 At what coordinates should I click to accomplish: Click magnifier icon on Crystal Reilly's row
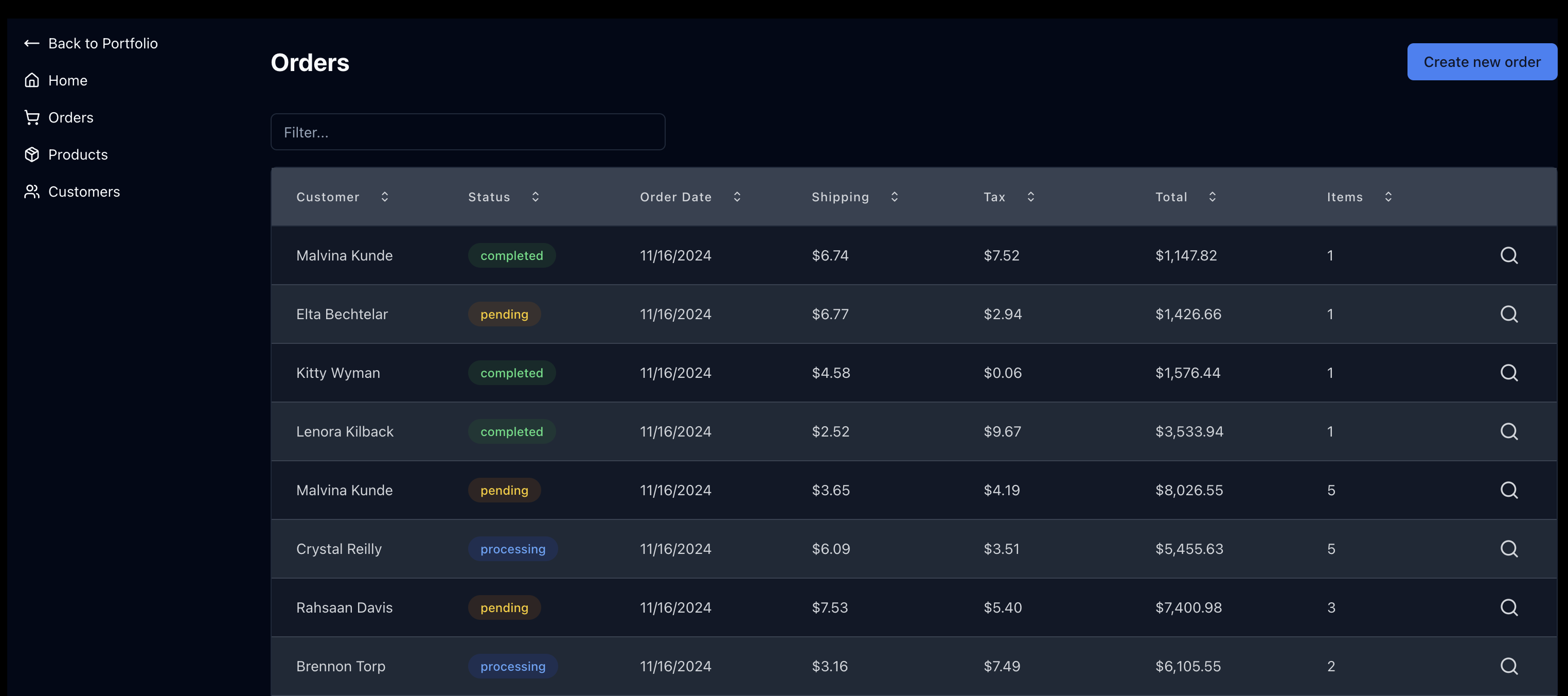pyautogui.click(x=1508, y=549)
